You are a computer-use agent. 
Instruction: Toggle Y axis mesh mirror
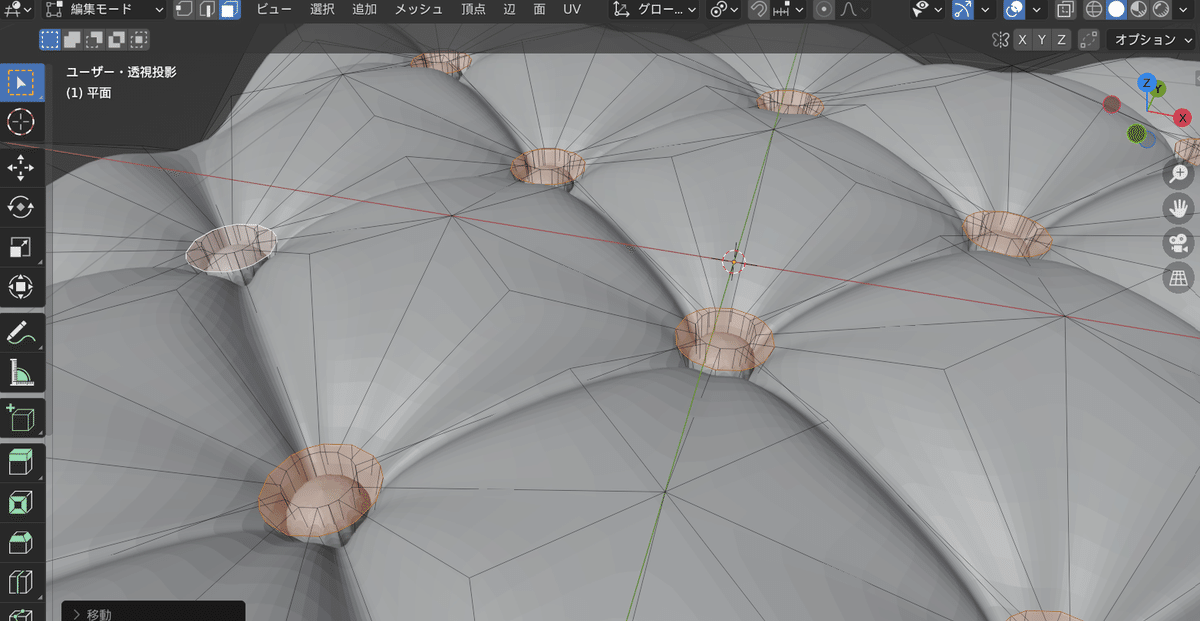pos(1042,40)
